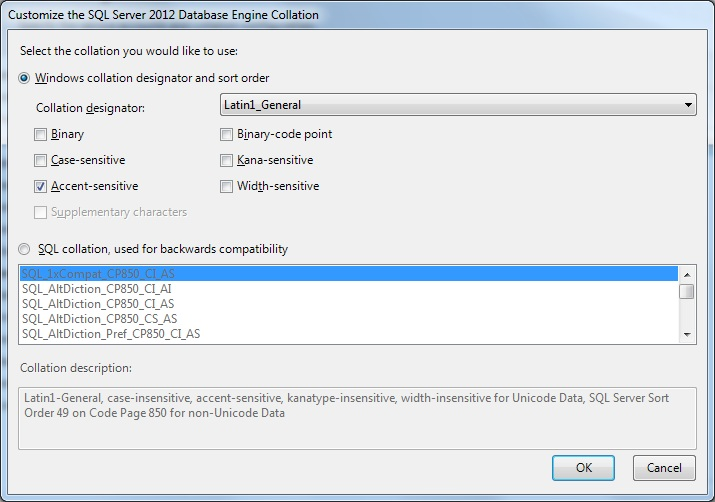Select SQL collation backwards compatibility option
The image size is (715, 502).
click(x=24, y=249)
